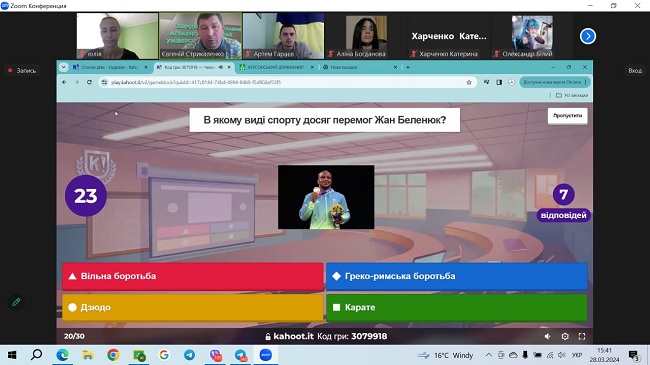Image resolution: width=650 pixels, height=365 pixels.
Task: Open Kahoot settings gear icon
Action: [565, 336]
